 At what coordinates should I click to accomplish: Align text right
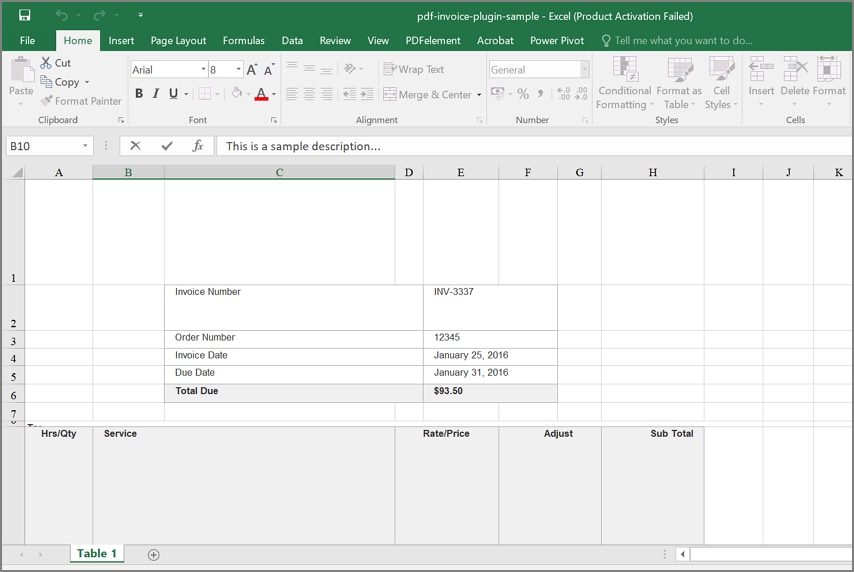tap(327, 94)
